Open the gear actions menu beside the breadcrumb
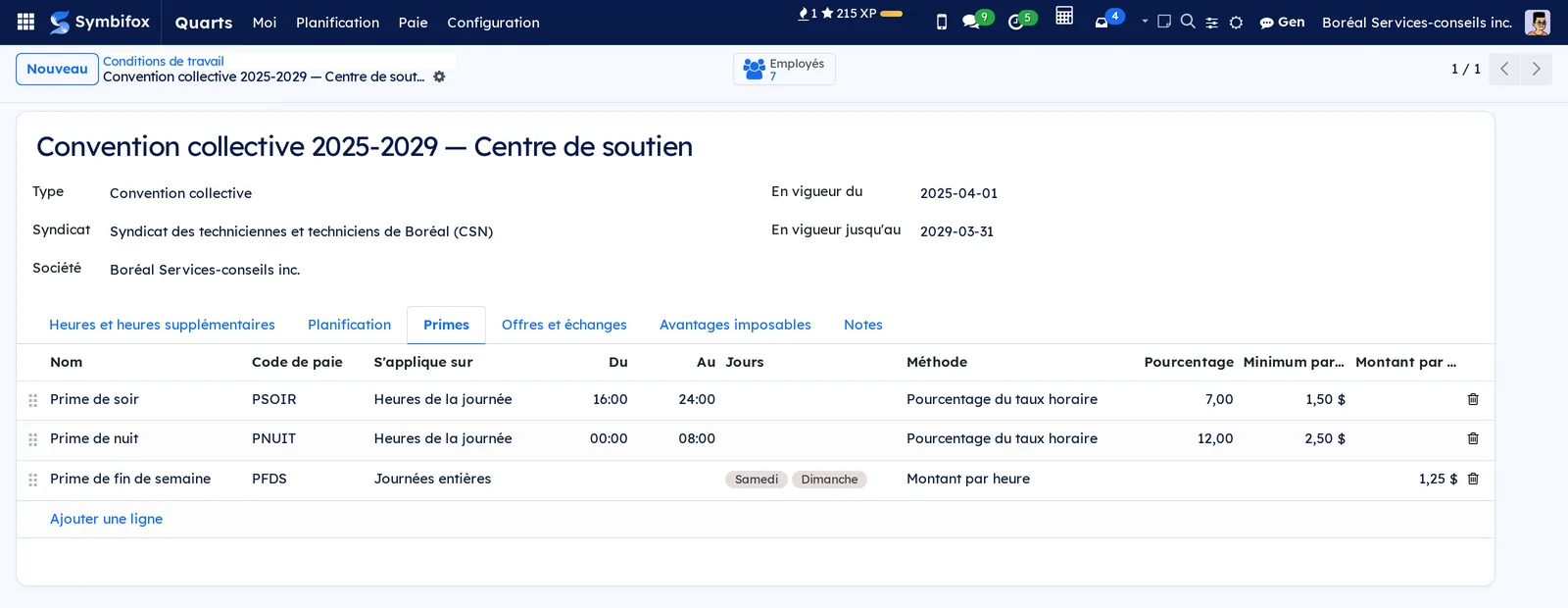Viewport: 1568px width, 608px height. click(x=439, y=76)
